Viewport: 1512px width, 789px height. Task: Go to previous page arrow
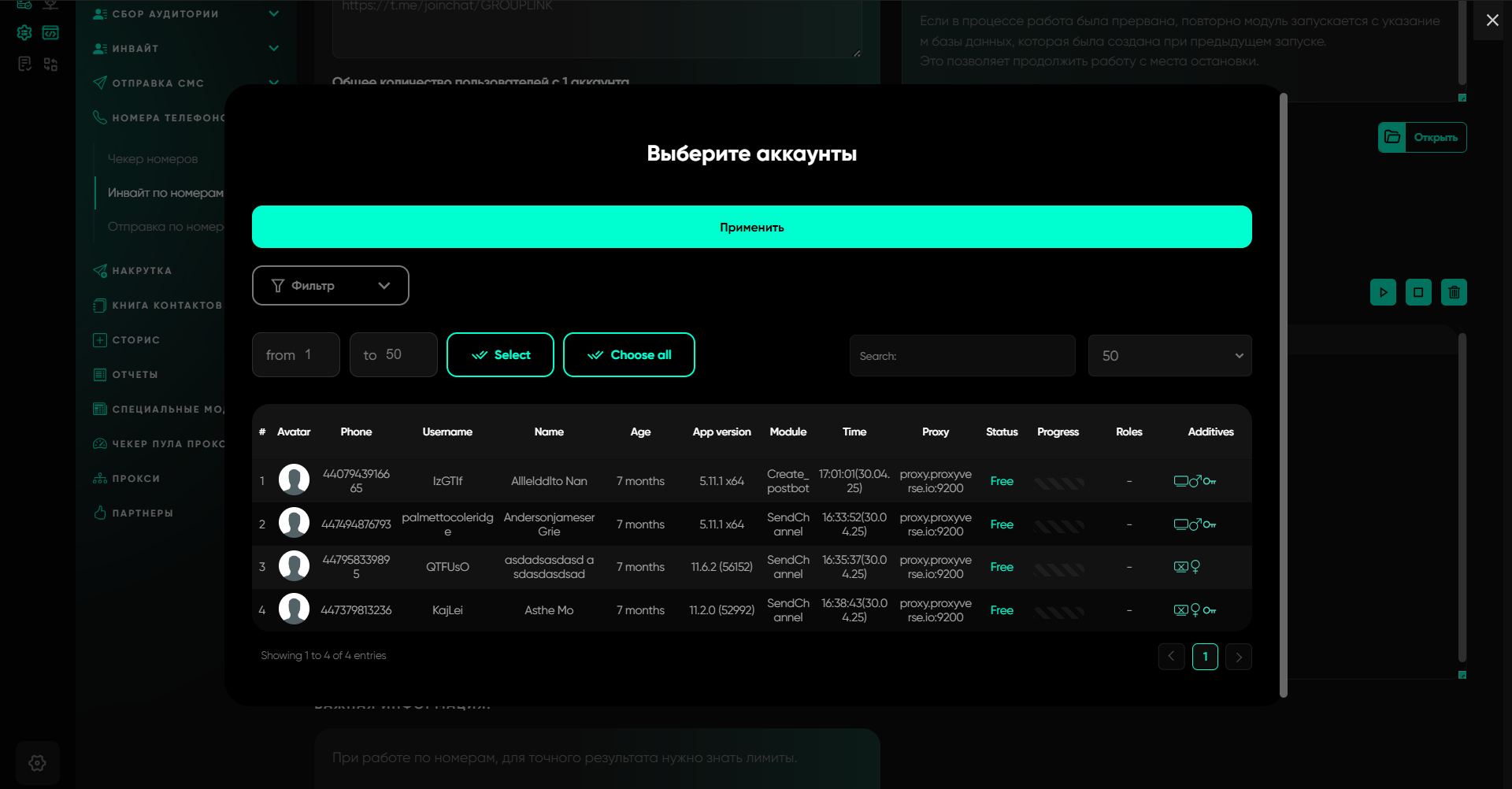click(x=1171, y=657)
